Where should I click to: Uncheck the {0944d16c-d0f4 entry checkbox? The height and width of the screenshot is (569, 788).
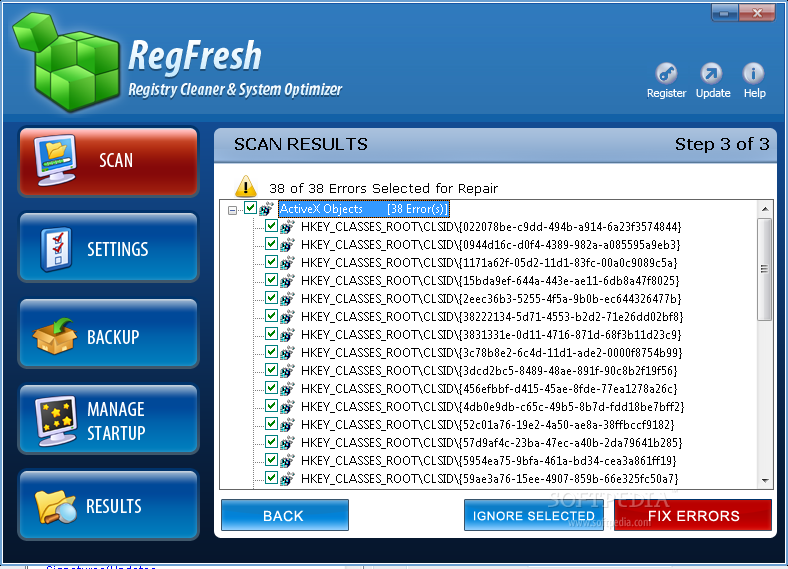pos(271,244)
